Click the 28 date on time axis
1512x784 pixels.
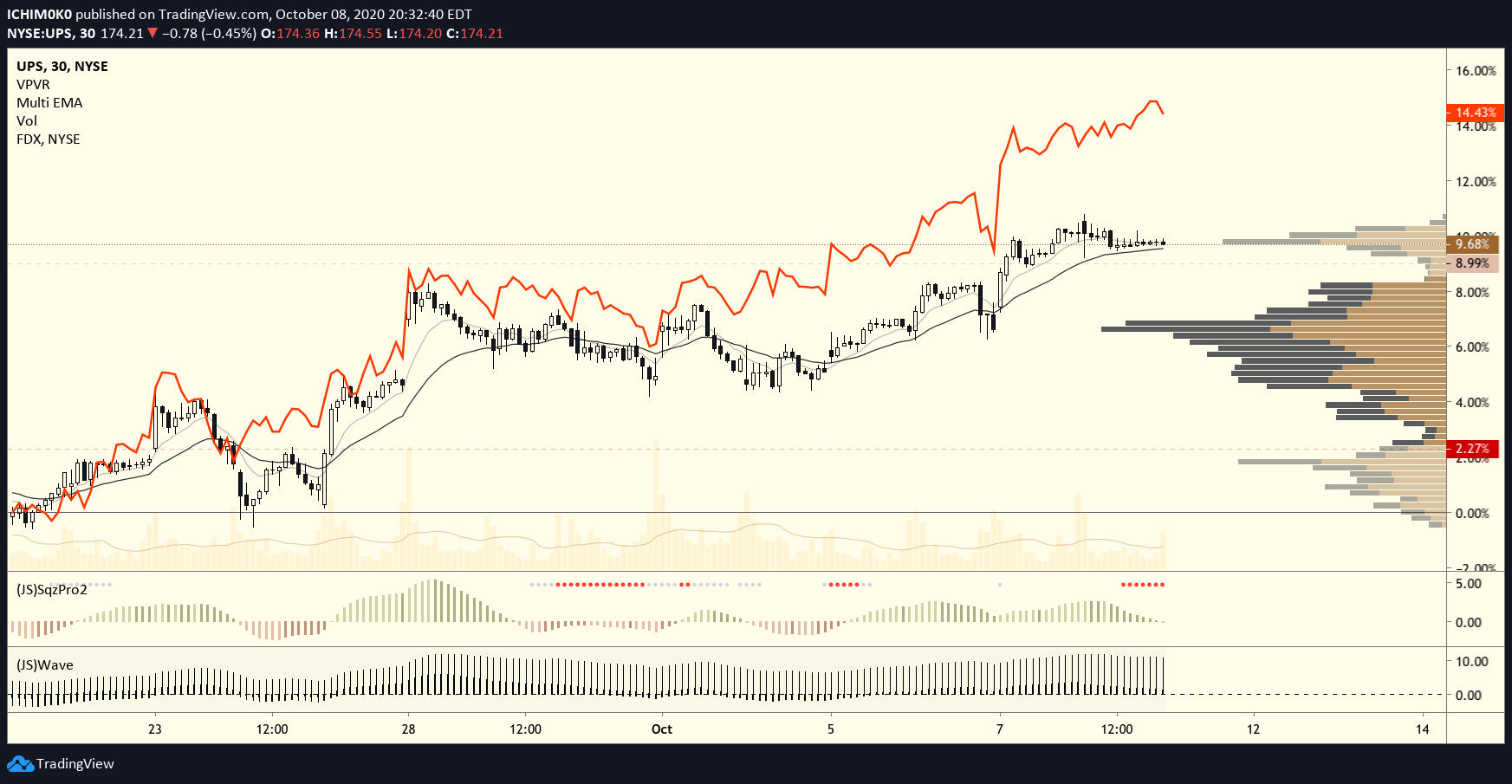408,729
